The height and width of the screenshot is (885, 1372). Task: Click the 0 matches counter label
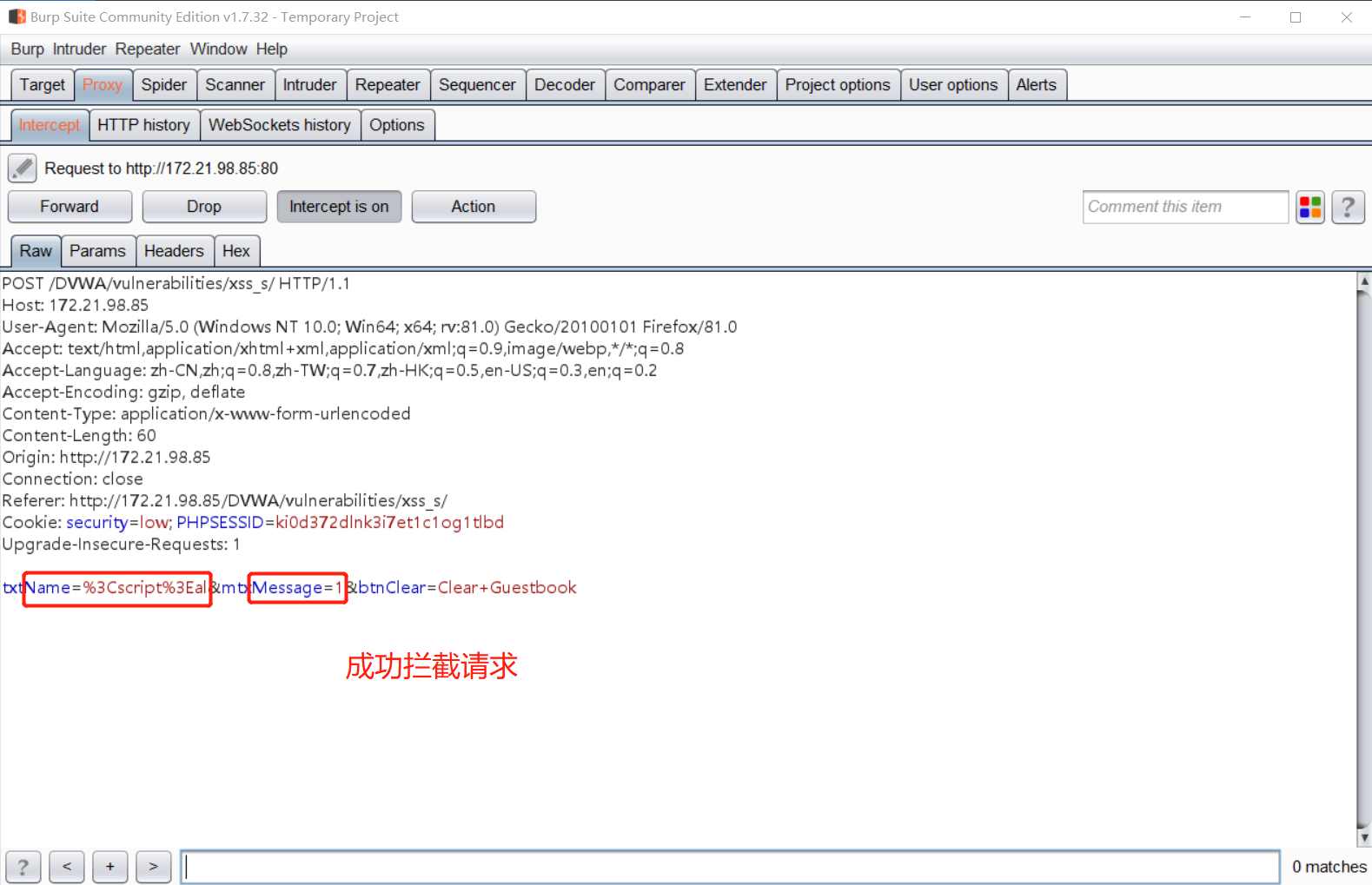[x=1329, y=867]
